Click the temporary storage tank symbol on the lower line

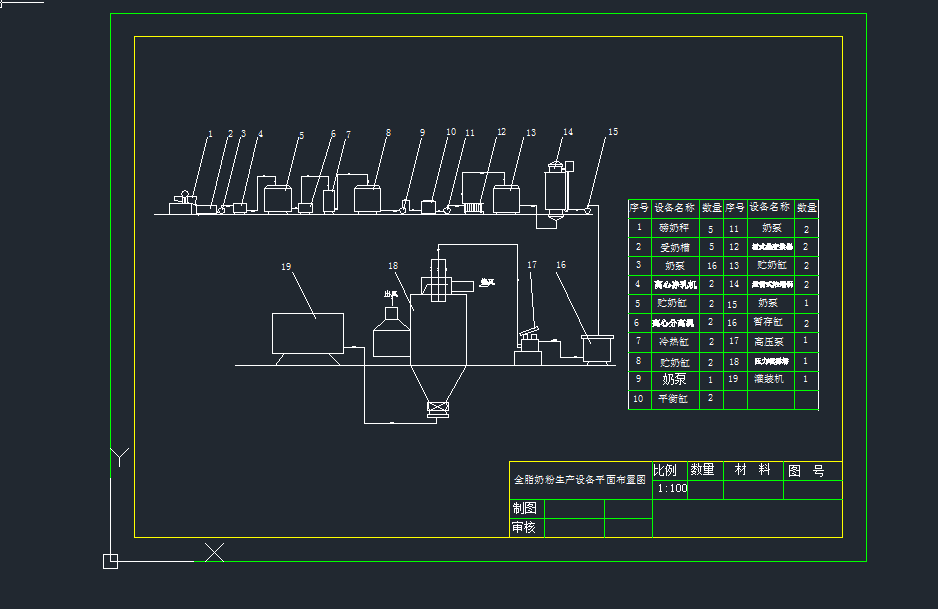(x=597, y=349)
